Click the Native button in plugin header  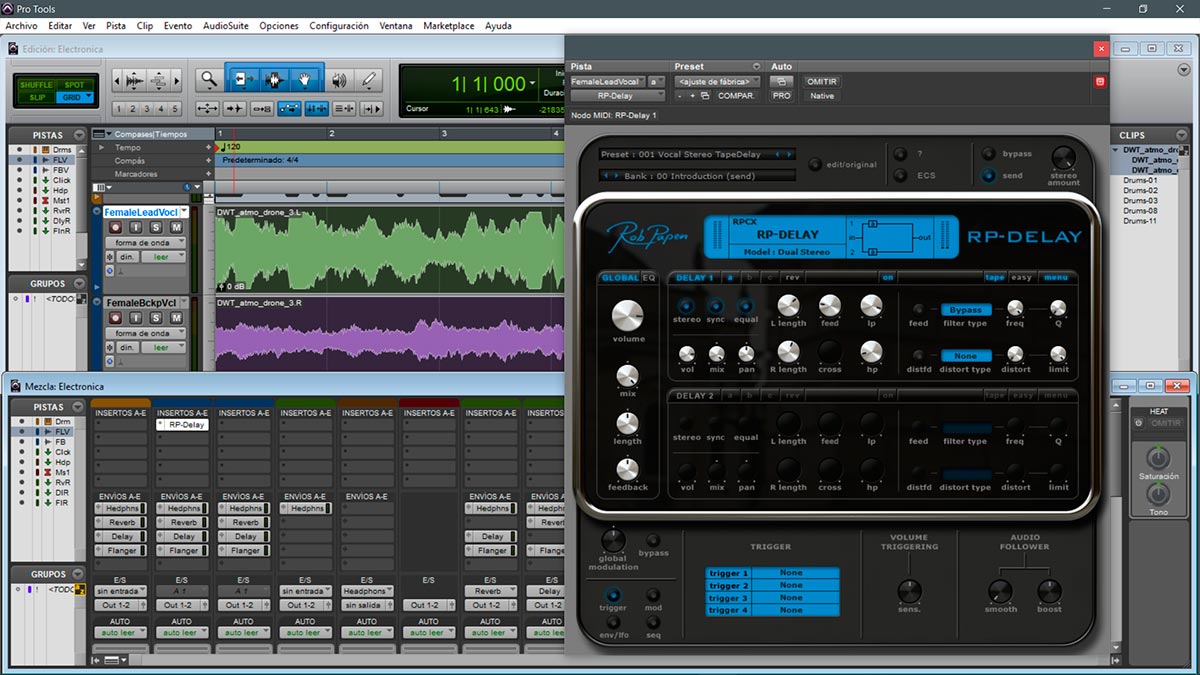[822, 96]
